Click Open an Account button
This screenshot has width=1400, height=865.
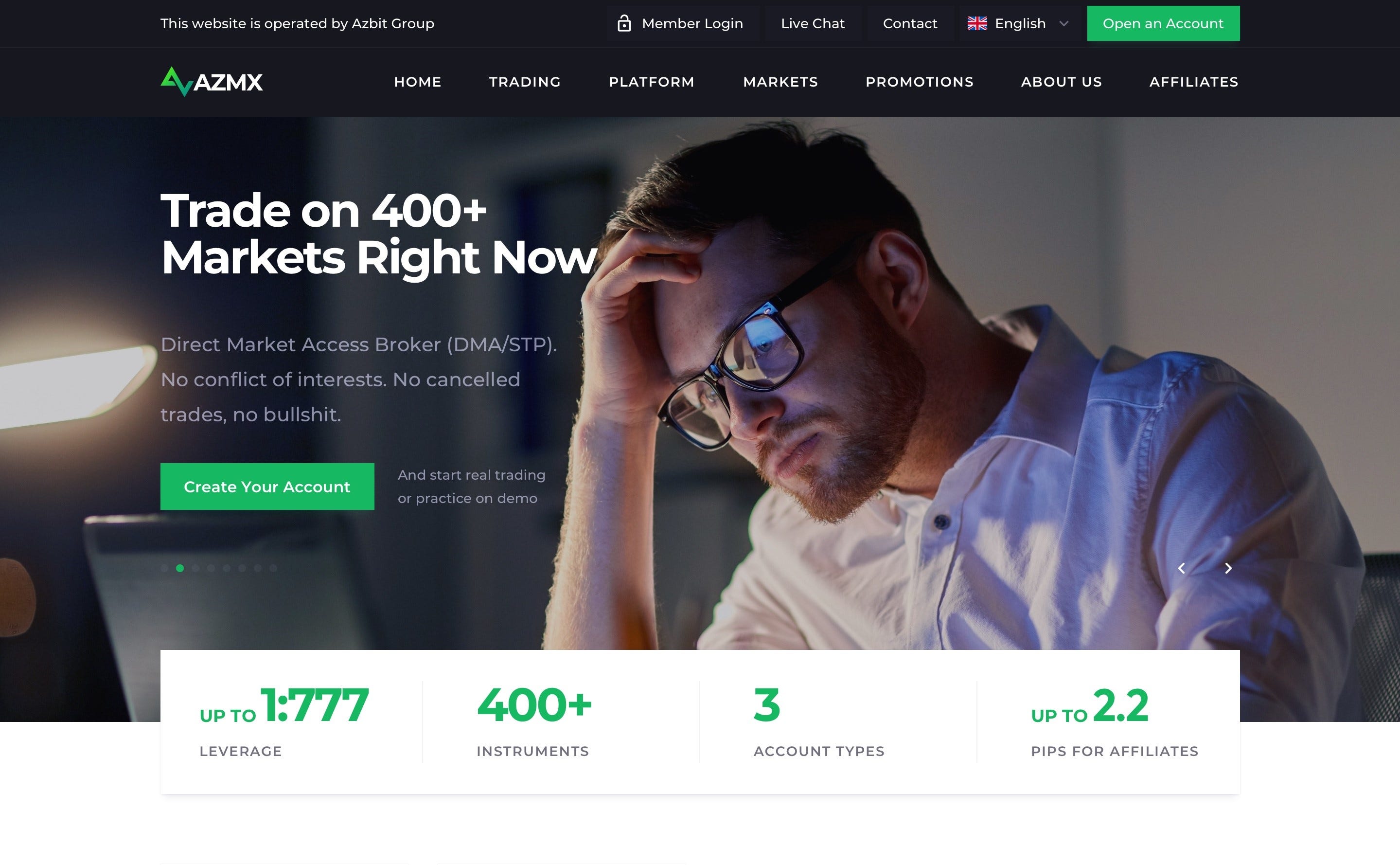click(x=1163, y=23)
